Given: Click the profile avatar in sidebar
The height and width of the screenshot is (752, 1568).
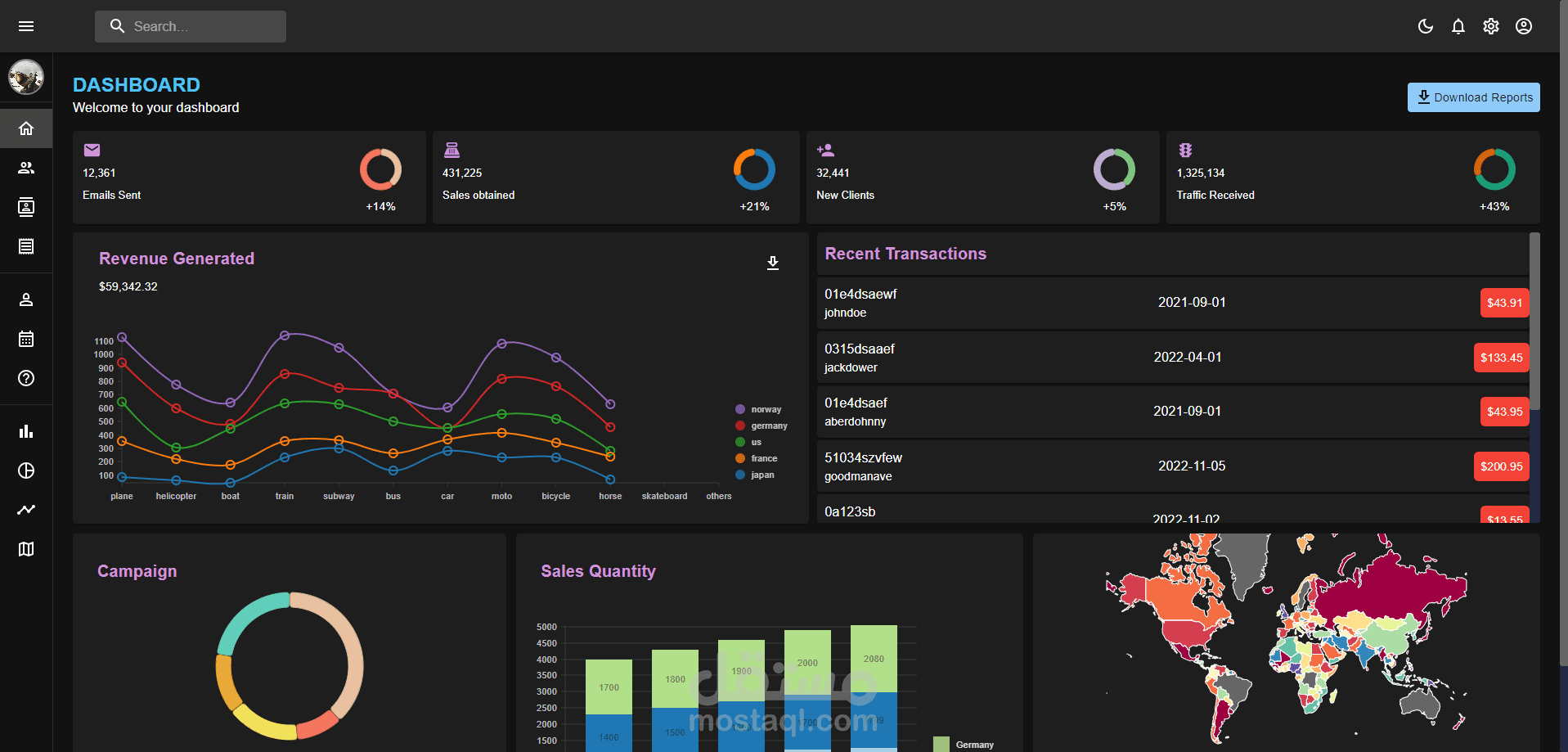Looking at the screenshot, I should pyautogui.click(x=26, y=77).
